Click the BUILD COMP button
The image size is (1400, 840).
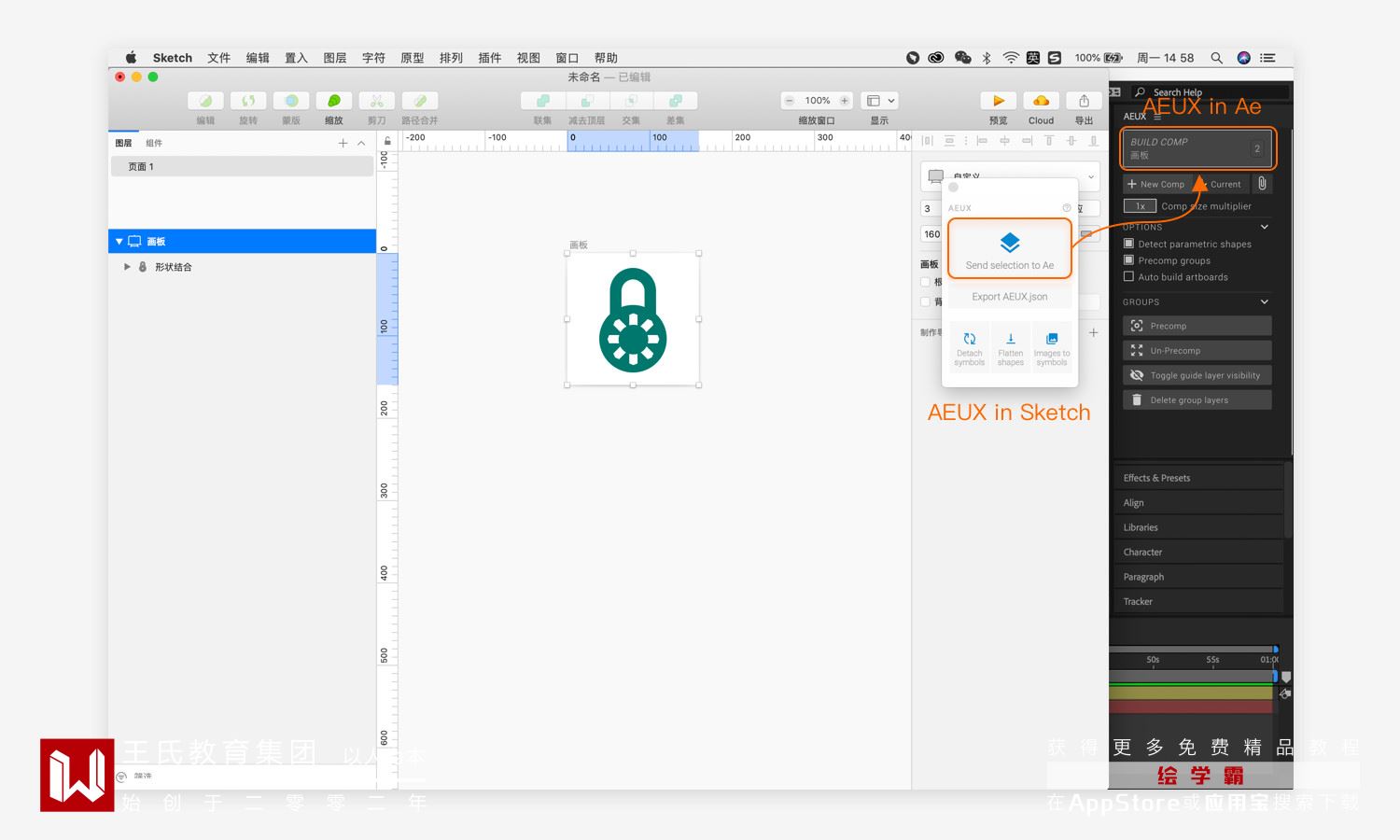tap(1197, 148)
